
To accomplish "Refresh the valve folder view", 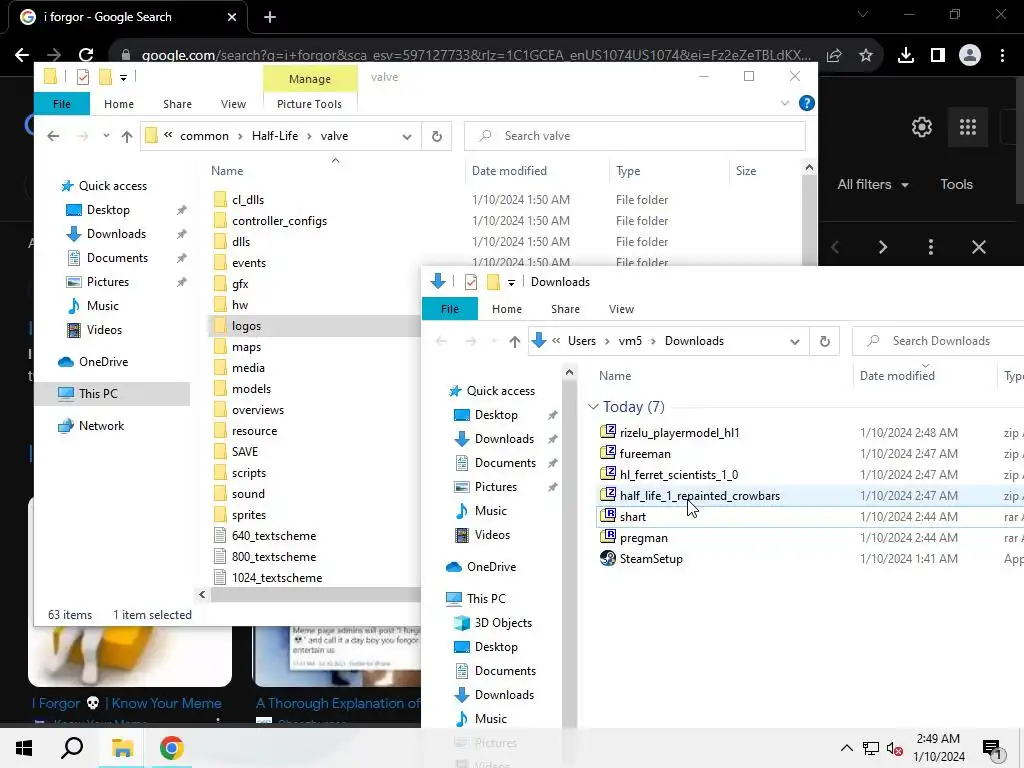I will 437,136.
